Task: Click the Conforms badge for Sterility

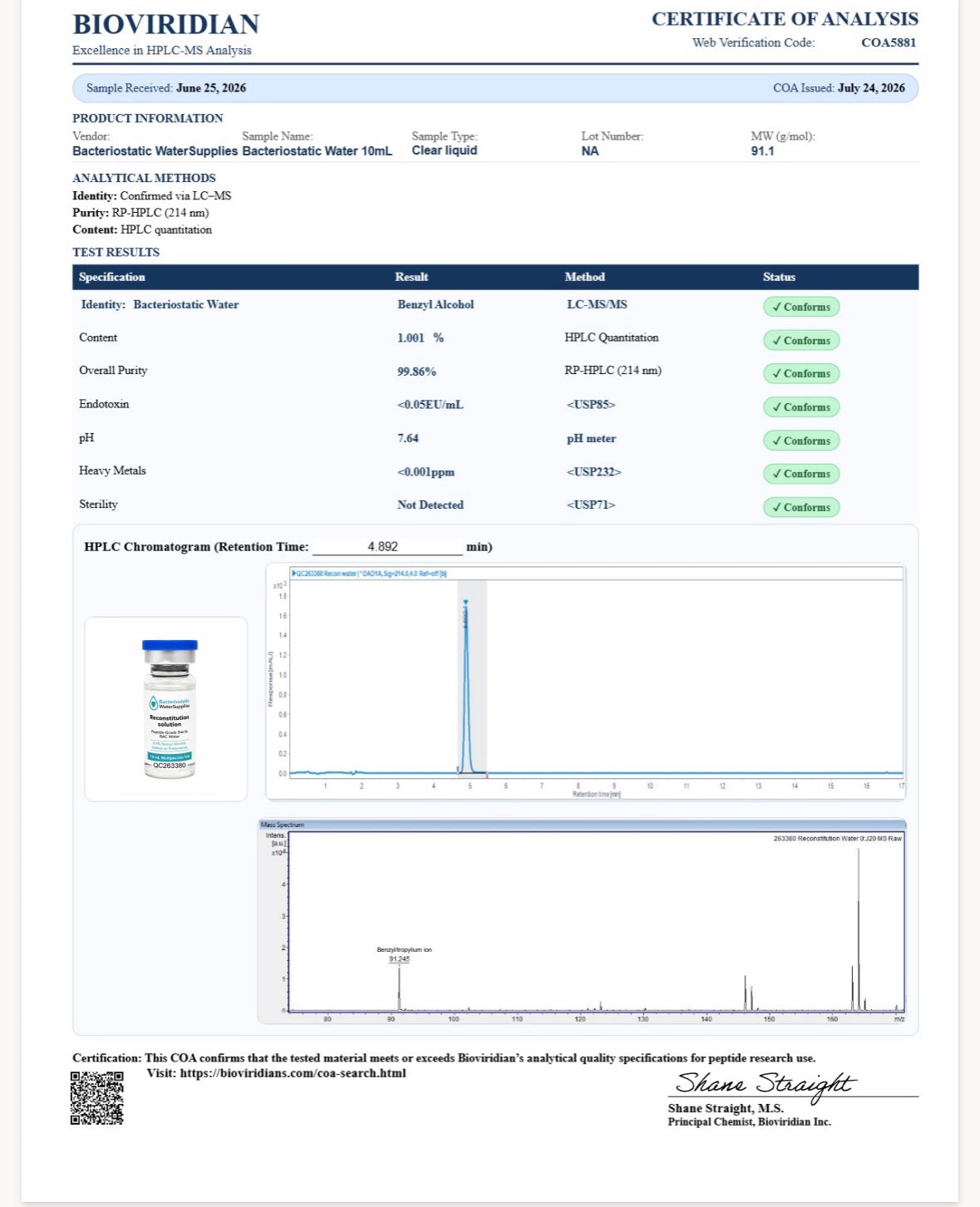Action: [x=801, y=507]
